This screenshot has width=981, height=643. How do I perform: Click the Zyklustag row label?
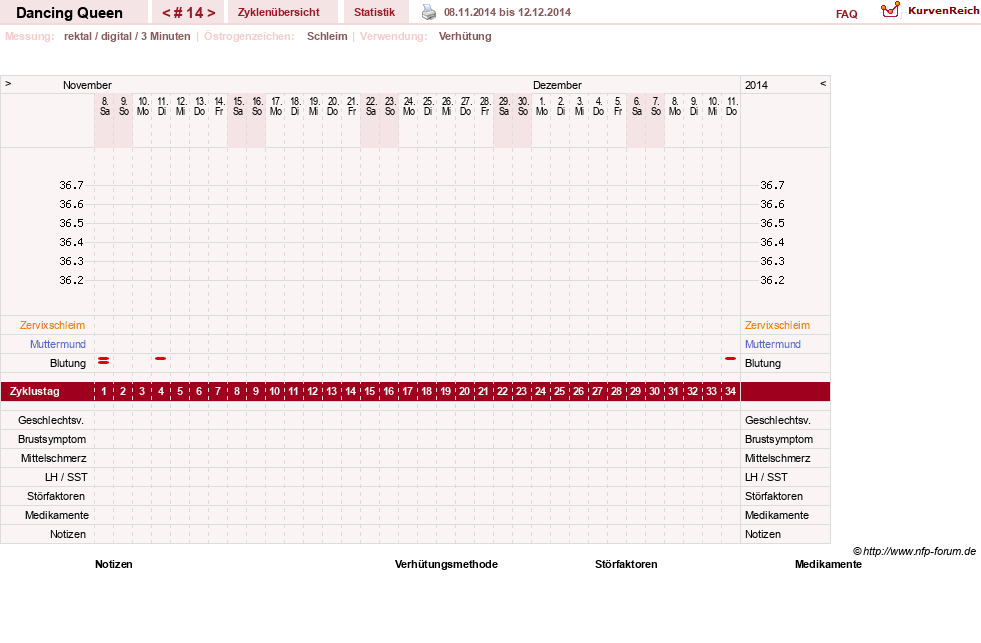coord(35,392)
